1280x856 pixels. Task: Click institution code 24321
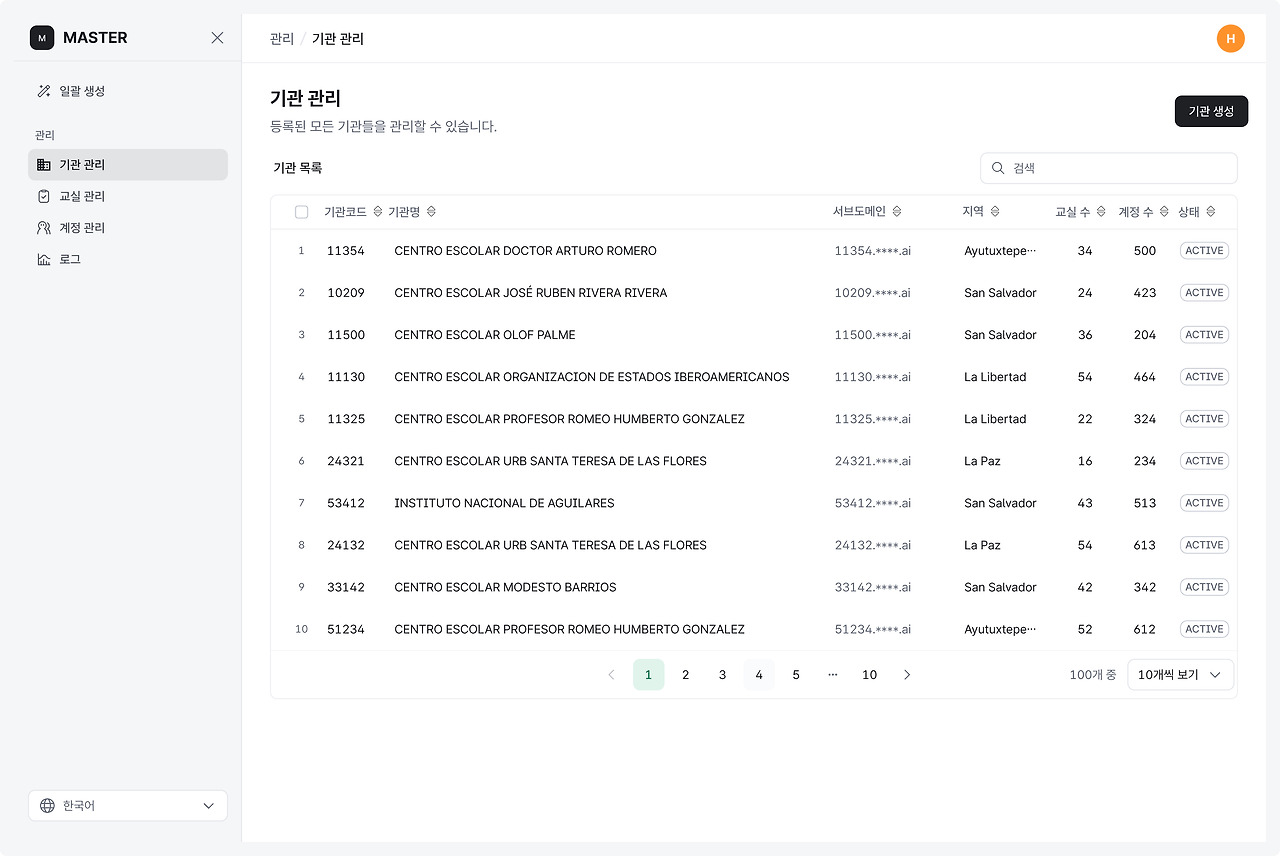346,461
